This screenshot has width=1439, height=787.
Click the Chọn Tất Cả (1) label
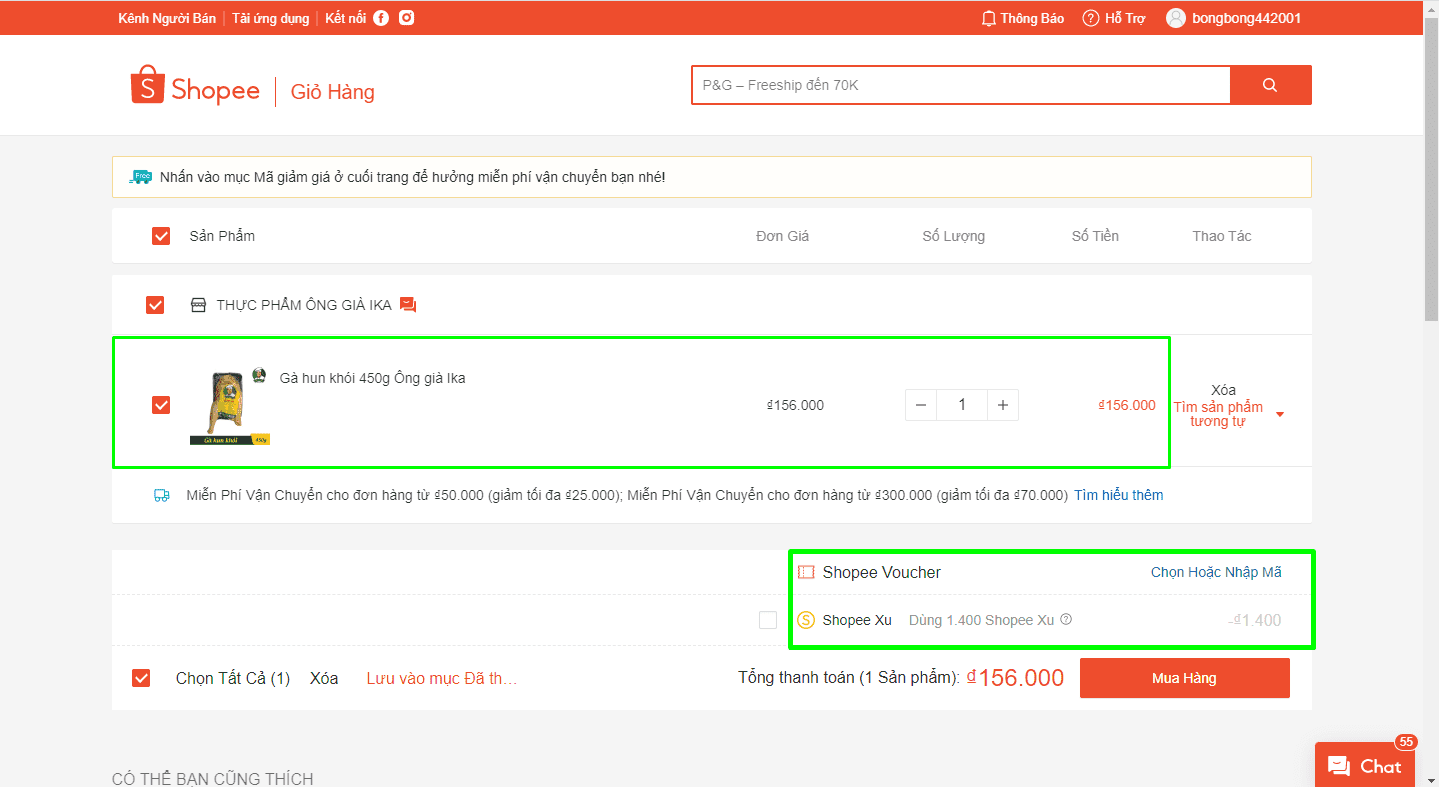click(x=233, y=678)
